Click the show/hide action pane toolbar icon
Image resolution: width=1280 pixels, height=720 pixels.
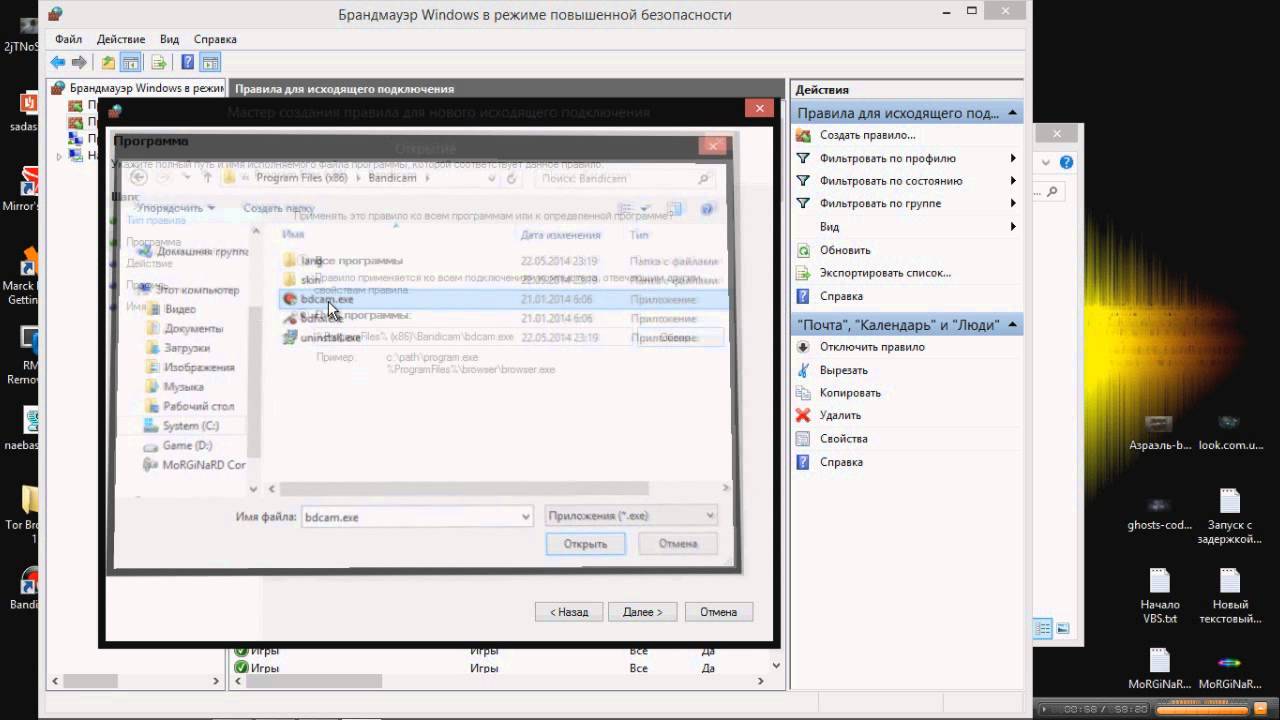pyautogui.click(x=210, y=63)
